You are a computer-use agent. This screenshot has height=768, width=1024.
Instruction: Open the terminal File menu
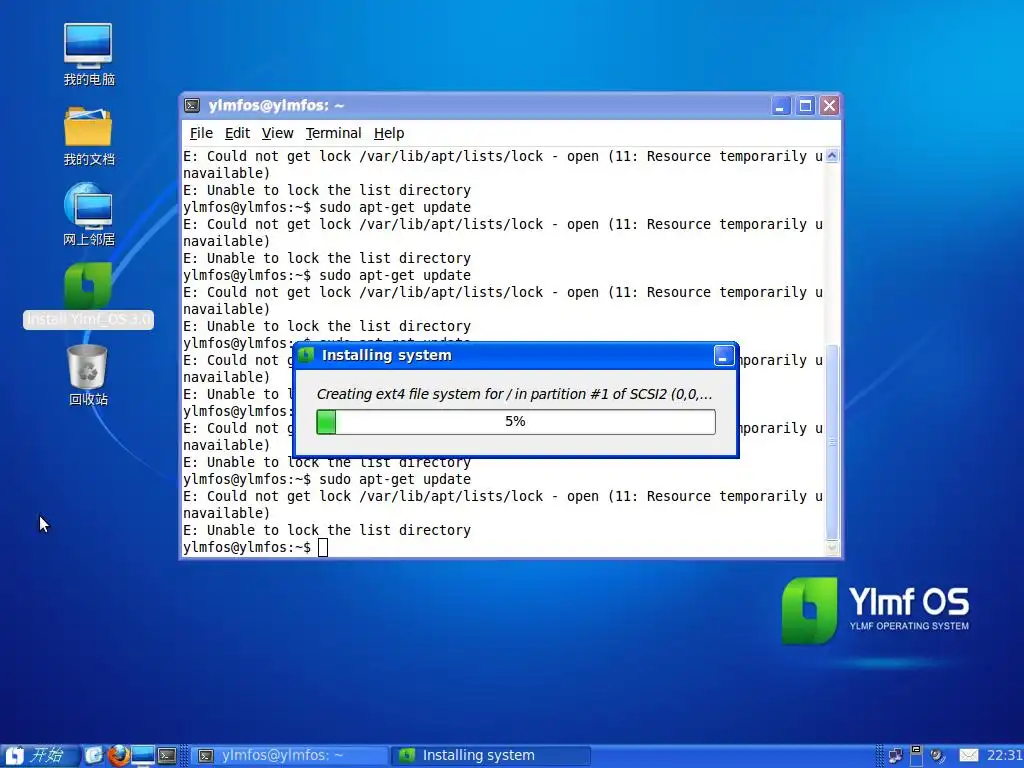pyautogui.click(x=201, y=133)
